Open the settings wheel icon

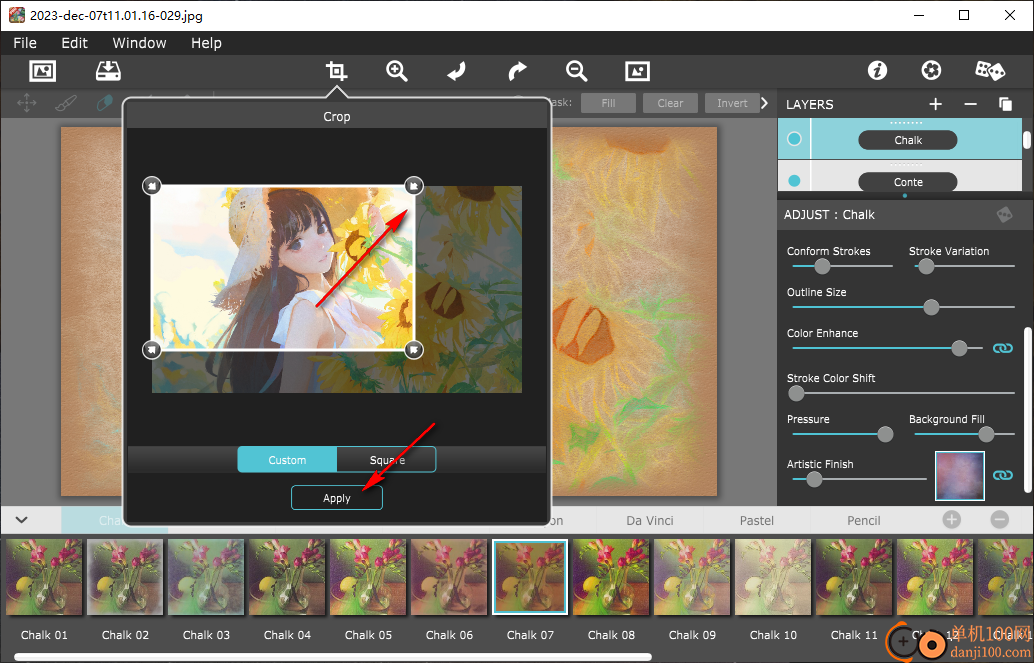[931, 70]
